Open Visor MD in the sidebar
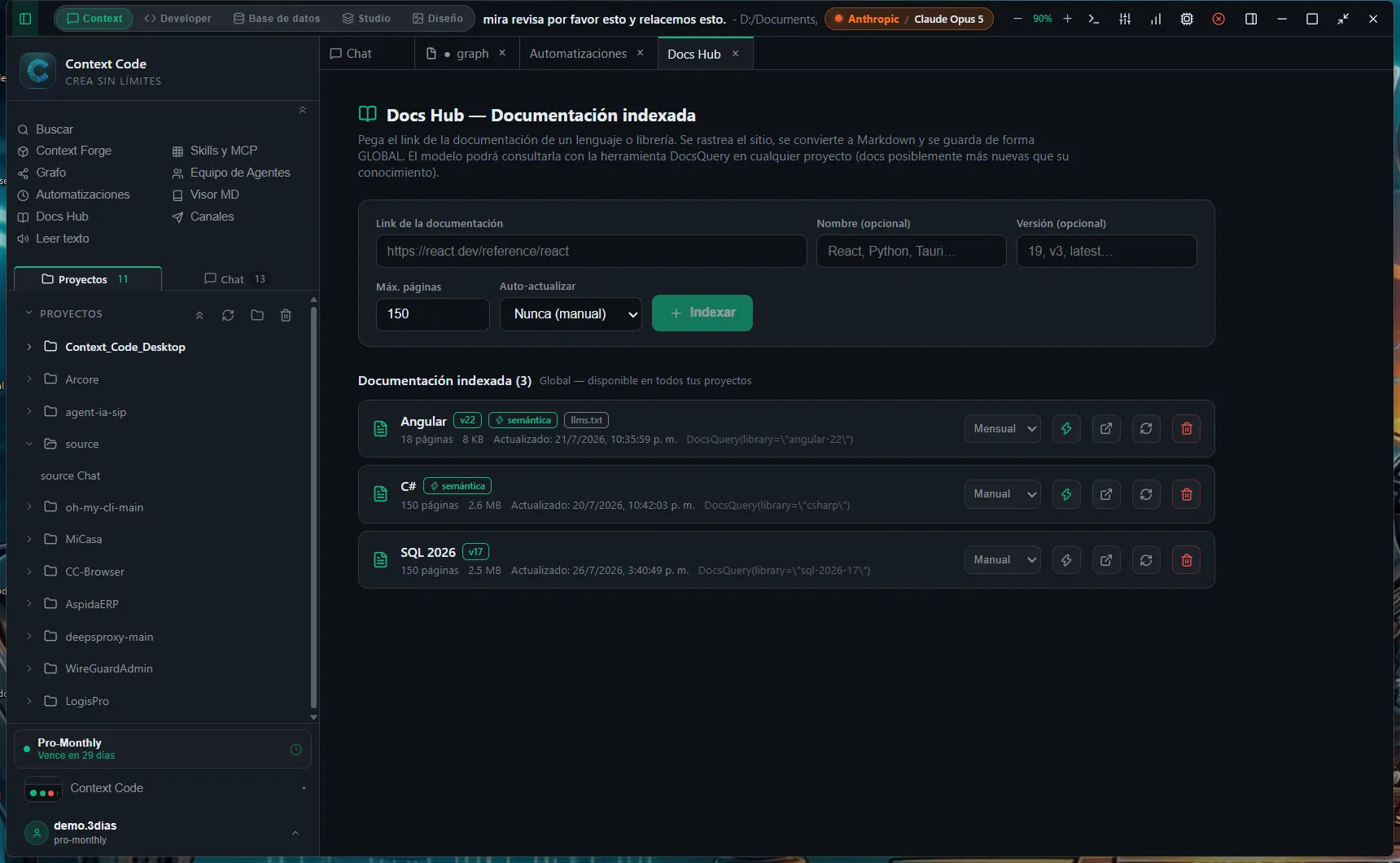The height and width of the screenshot is (863, 1400). [x=206, y=195]
